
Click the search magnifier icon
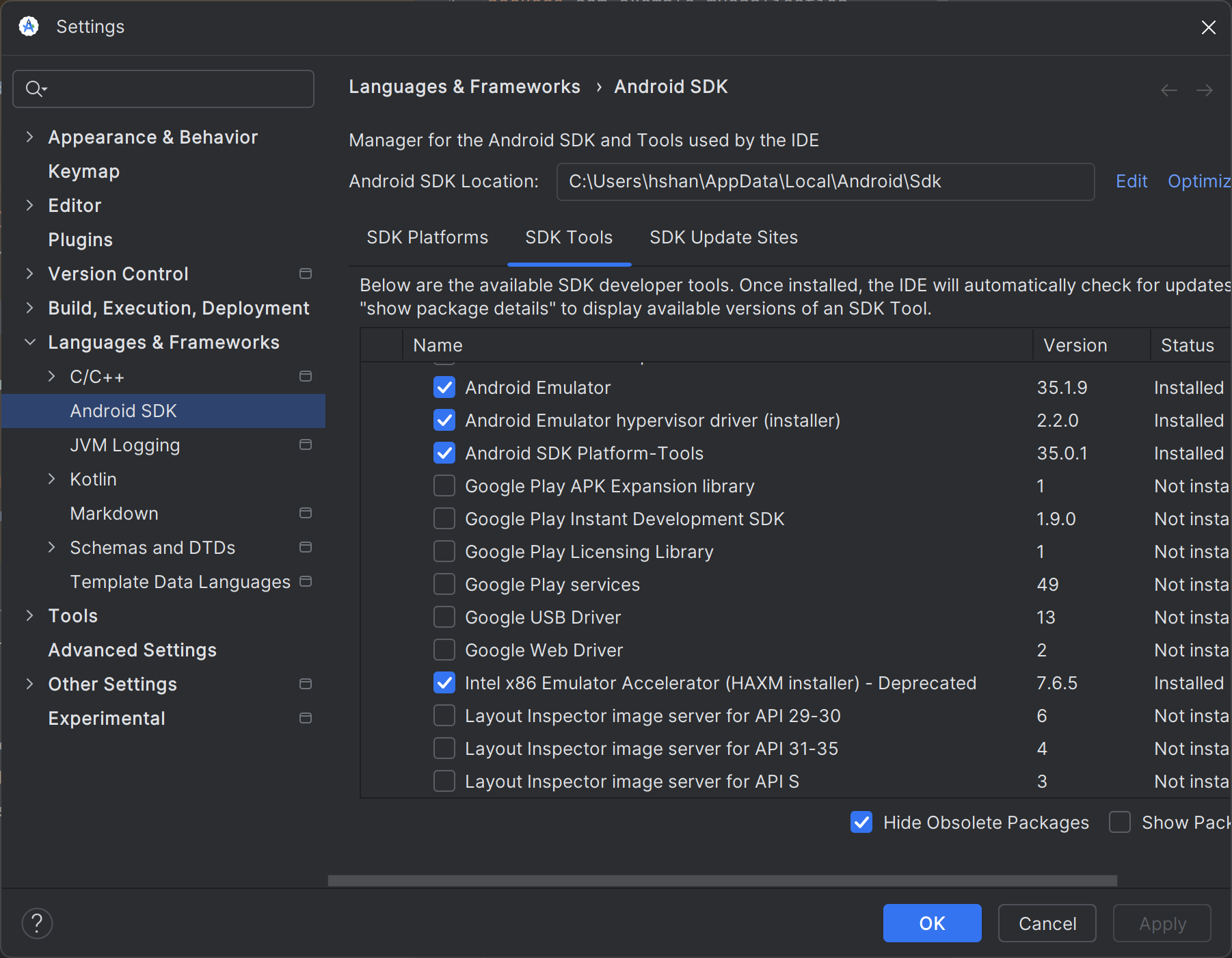point(34,89)
